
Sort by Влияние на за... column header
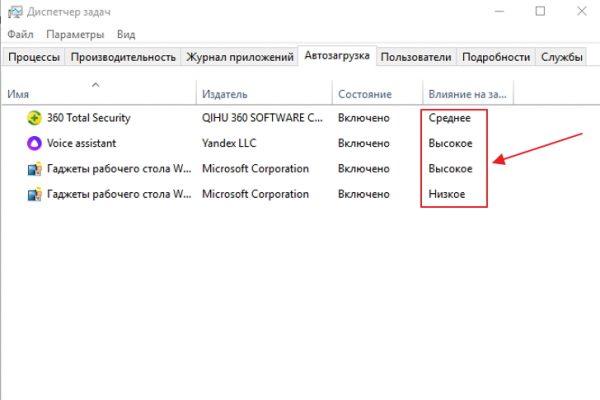click(467, 94)
